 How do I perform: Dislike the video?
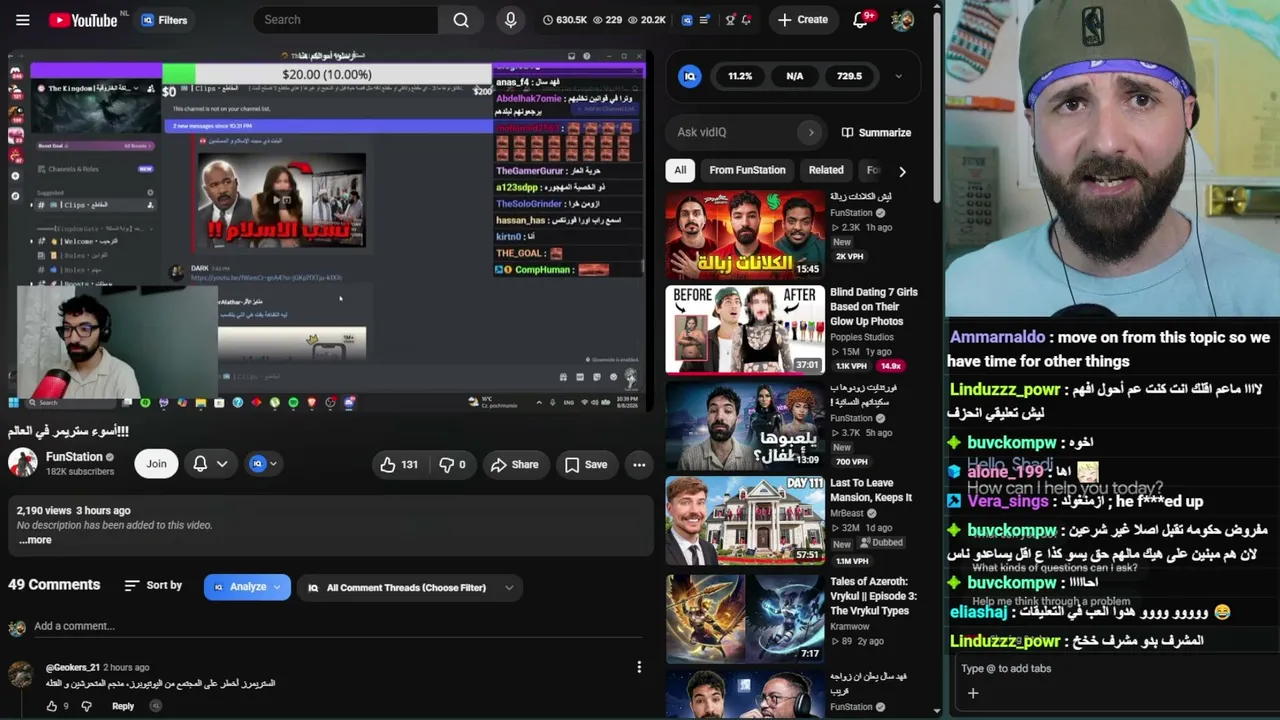coord(453,464)
